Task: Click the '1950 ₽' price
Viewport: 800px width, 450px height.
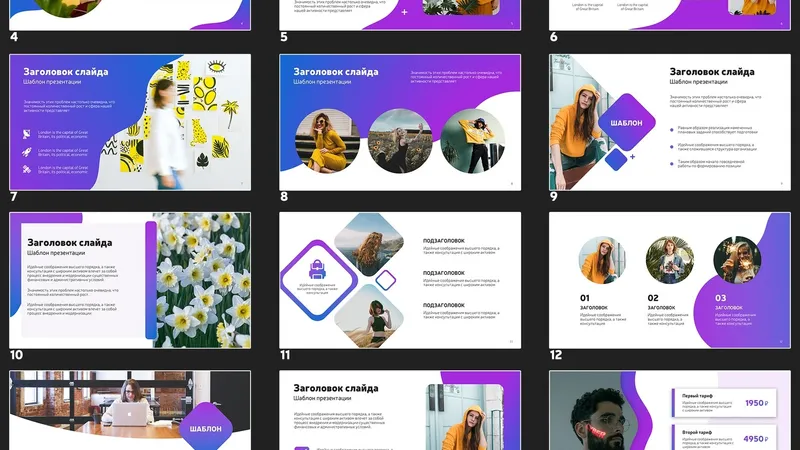Action: (757, 403)
